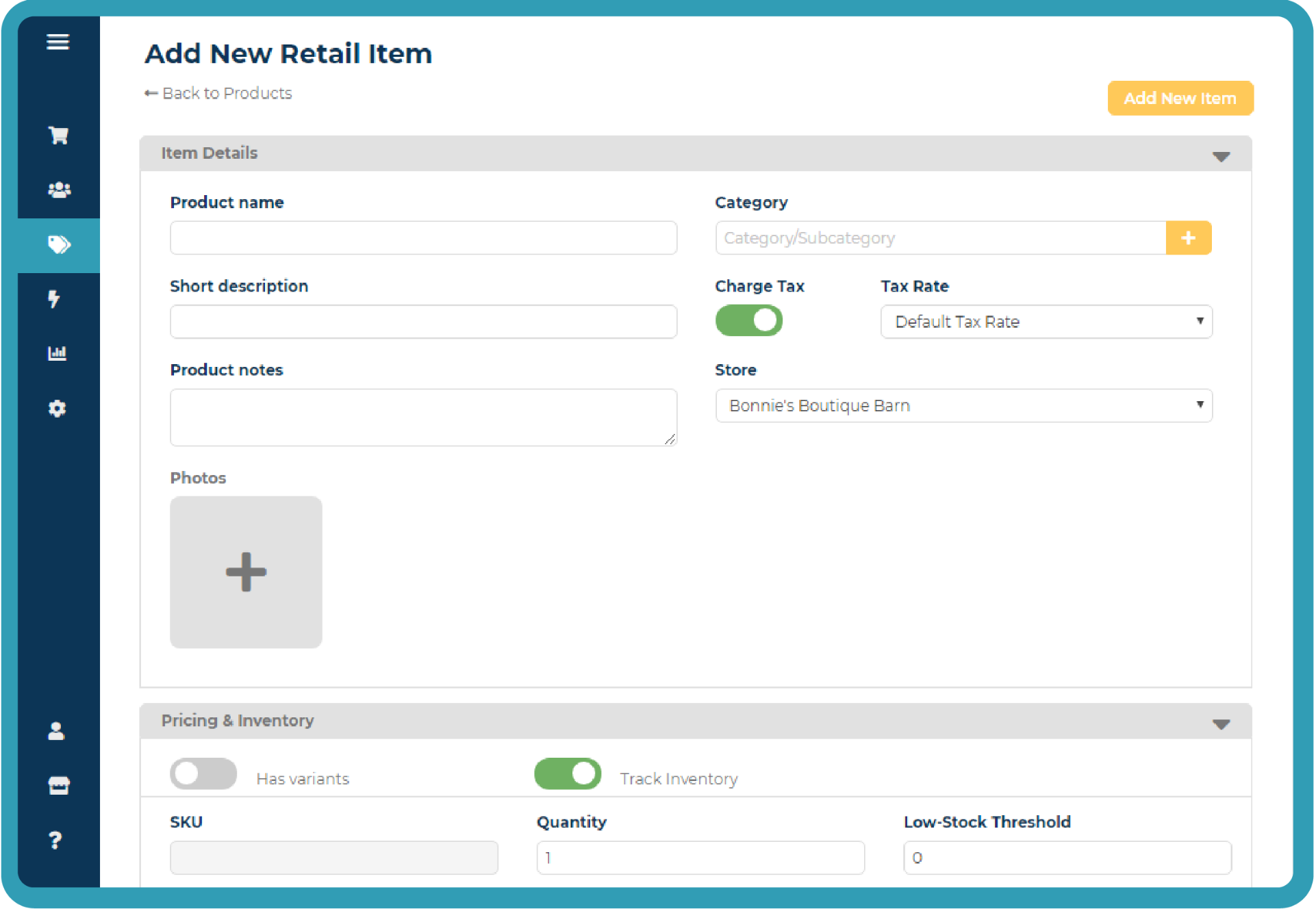Open the hamburger menu icon
Viewport: 1316px width, 909px height.
(x=58, y=42)
